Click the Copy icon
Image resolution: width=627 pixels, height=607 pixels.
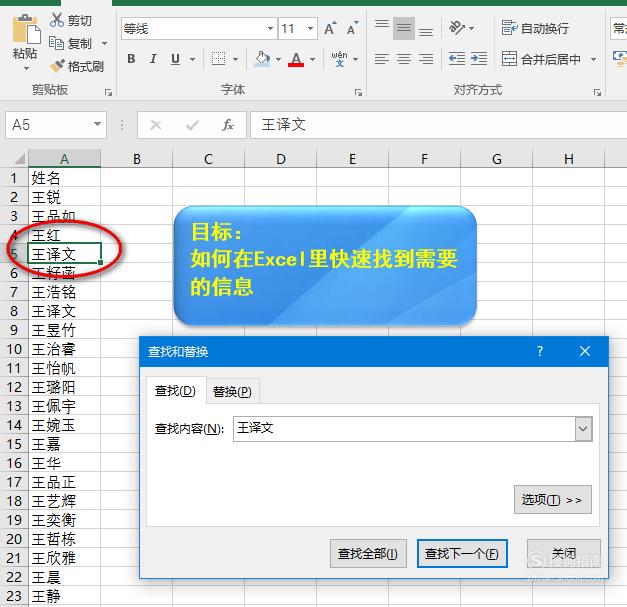pos(56,43)
